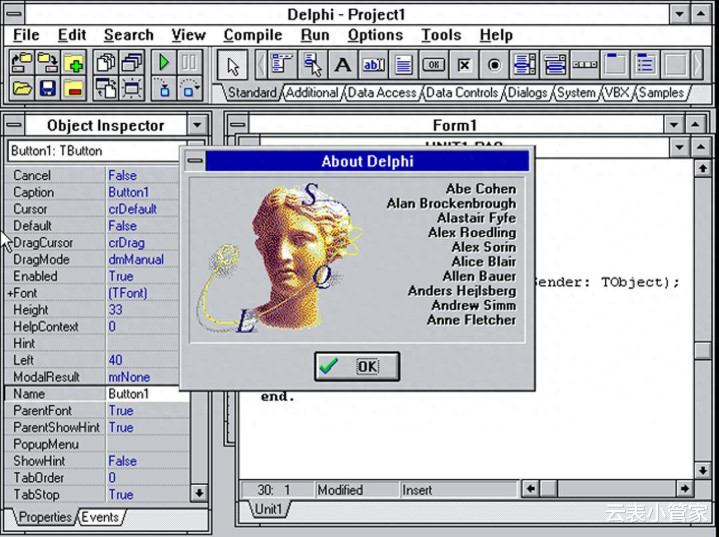
Task: Select the arrow pointer tool in palette
Action: click(232, 66)
